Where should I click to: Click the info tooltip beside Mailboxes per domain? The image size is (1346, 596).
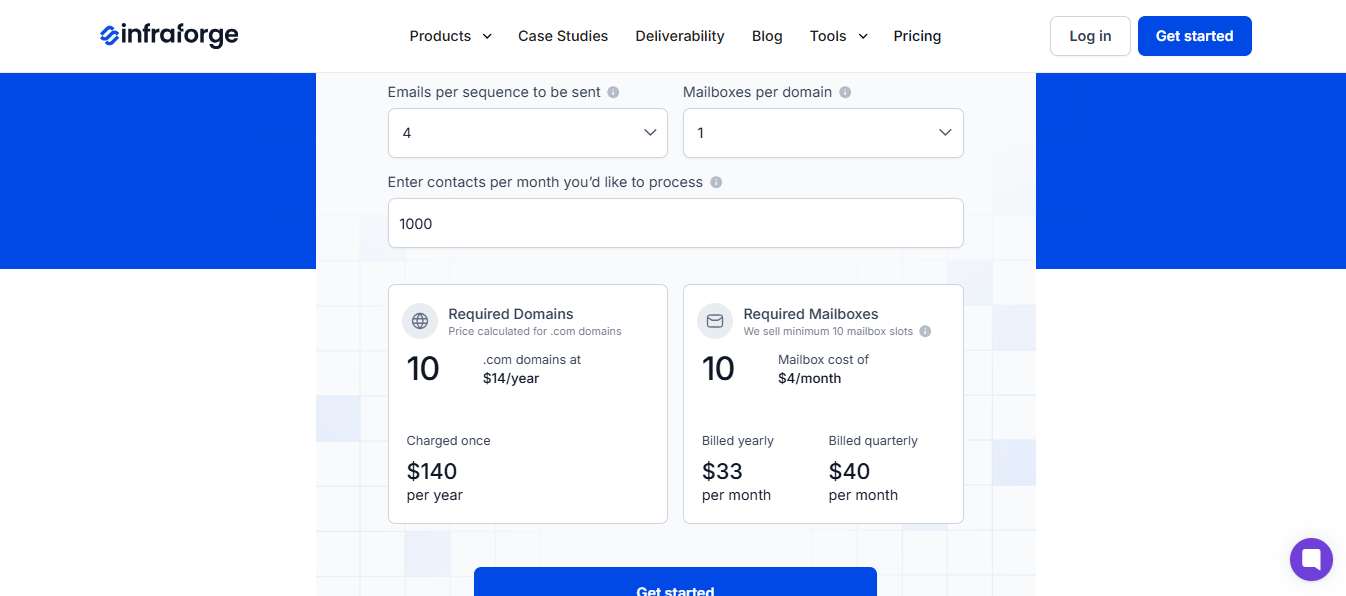[844, 91]
